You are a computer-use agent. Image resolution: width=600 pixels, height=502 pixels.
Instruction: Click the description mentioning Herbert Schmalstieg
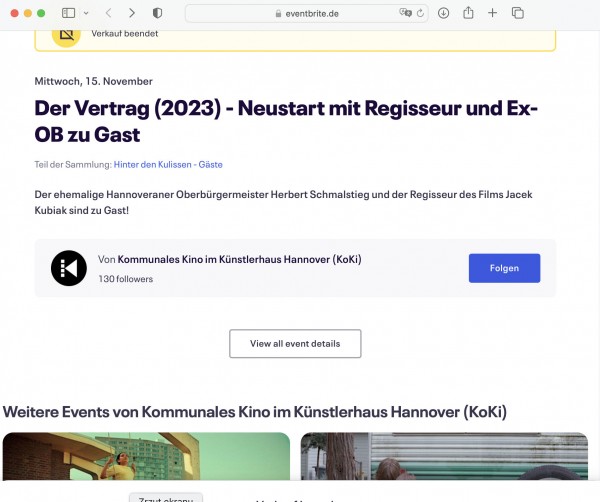point(283,202)
